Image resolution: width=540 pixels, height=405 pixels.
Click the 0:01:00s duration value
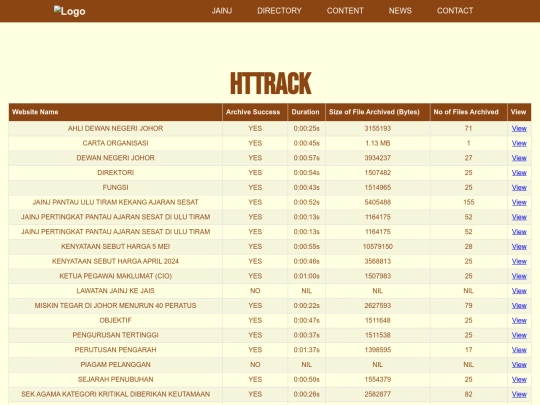(x=307, y=276)
